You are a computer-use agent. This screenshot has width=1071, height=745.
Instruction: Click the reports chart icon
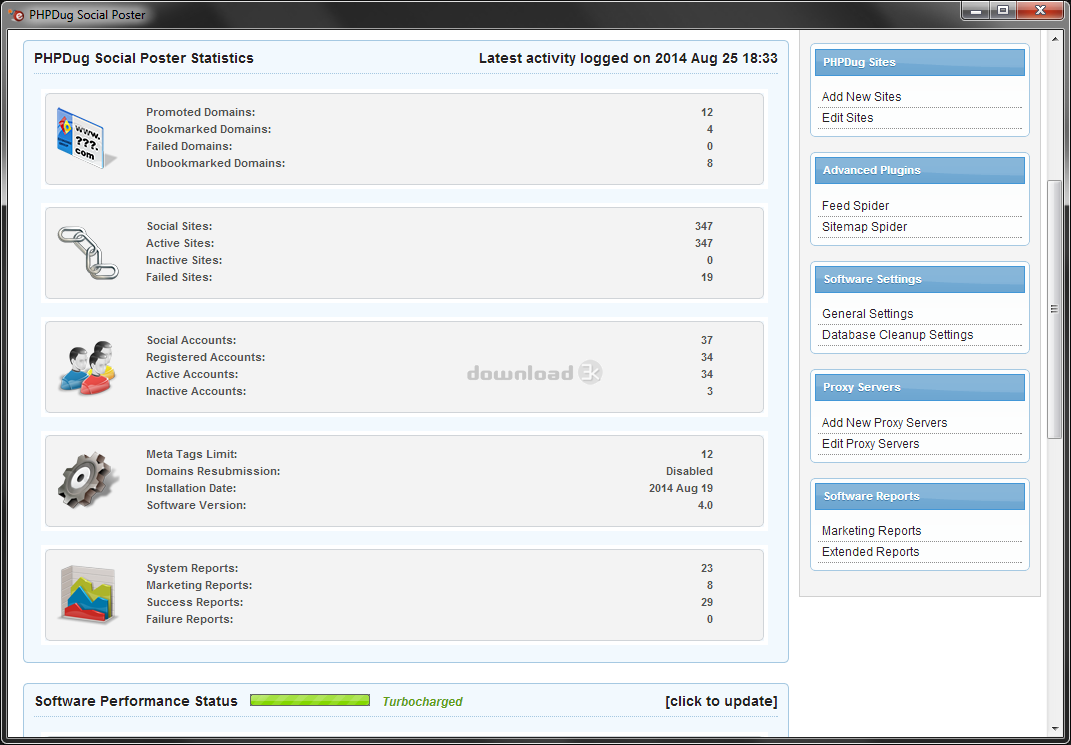pos(85,594)
